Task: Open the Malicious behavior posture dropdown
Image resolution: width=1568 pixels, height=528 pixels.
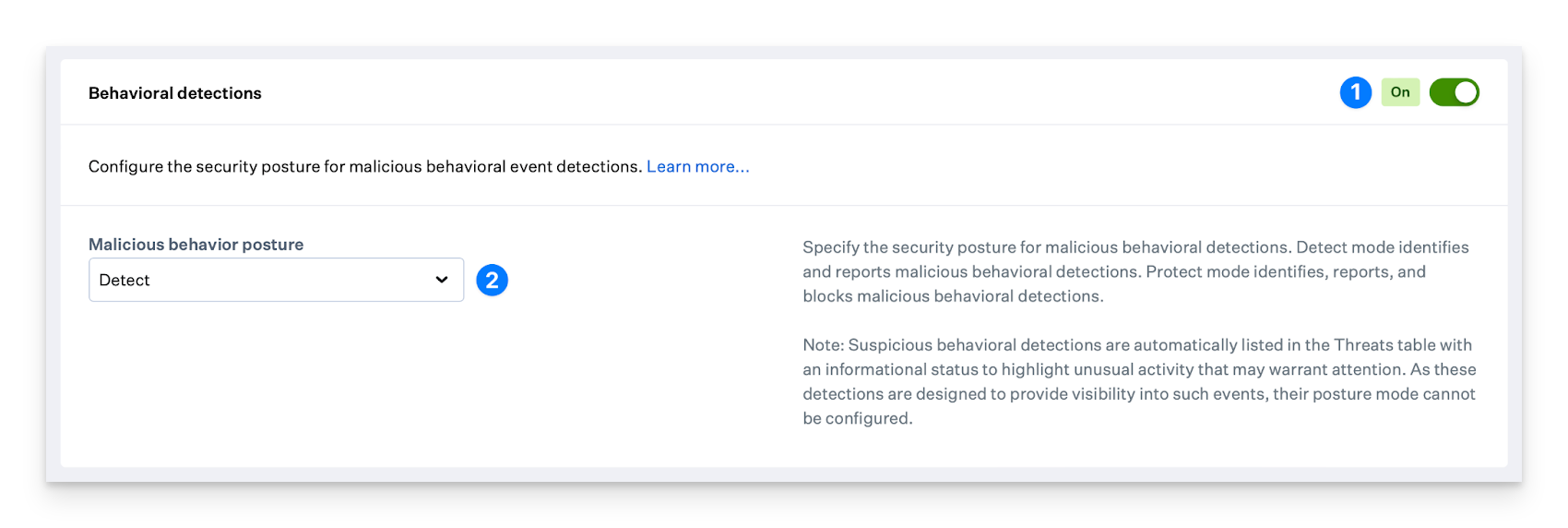Action: 276,280
